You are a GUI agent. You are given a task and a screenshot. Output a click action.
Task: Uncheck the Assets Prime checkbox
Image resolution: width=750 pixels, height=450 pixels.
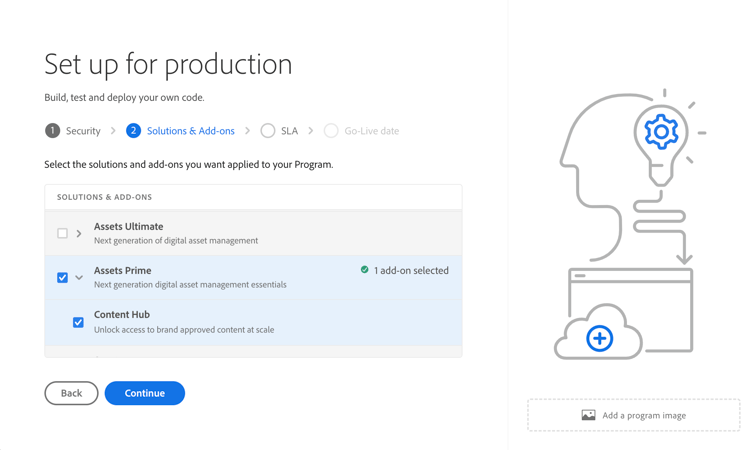(x=62, y=277)
